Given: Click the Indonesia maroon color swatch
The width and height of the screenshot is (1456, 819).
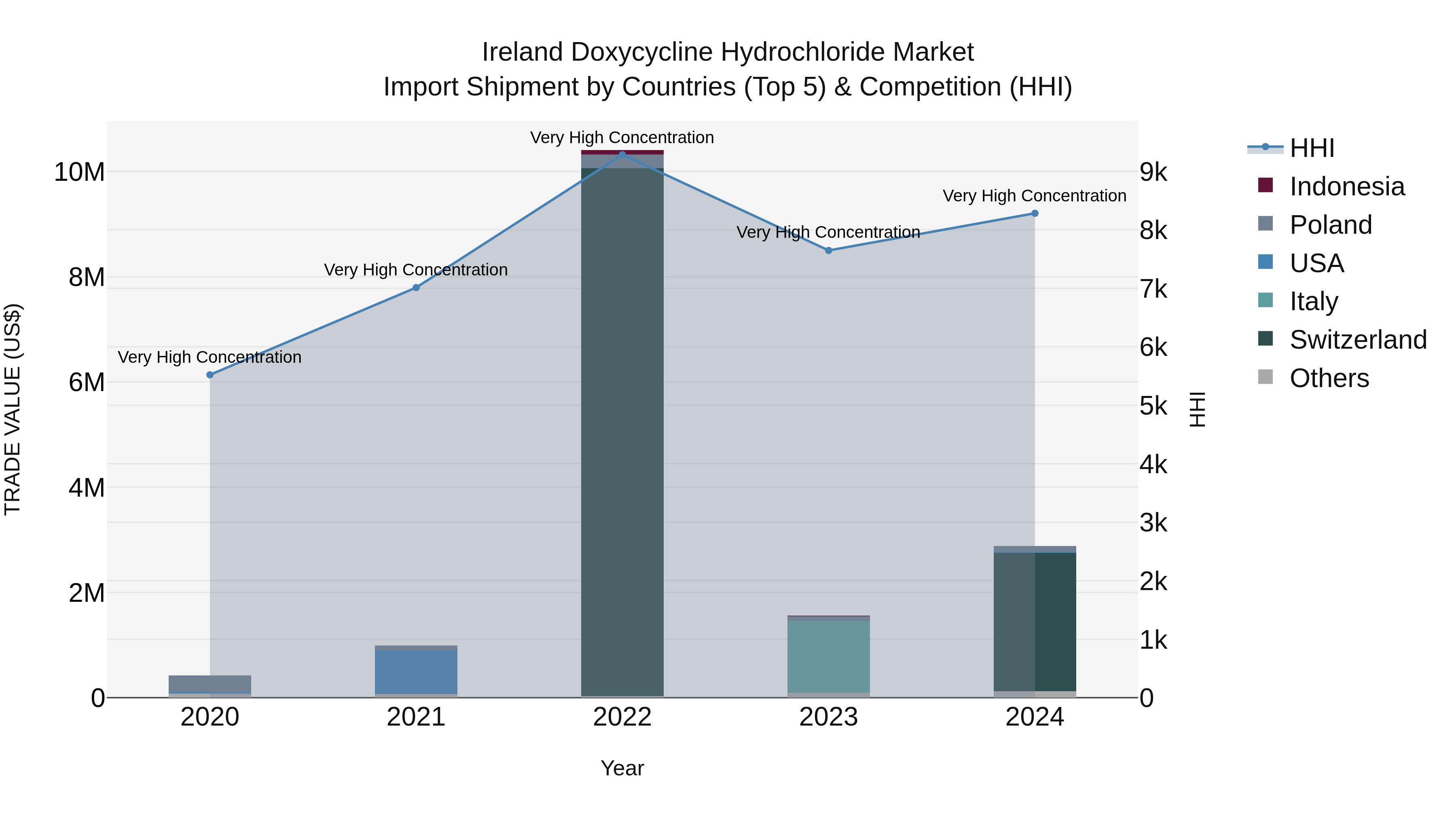Looking at the screenshot, I should [1266, 185].
